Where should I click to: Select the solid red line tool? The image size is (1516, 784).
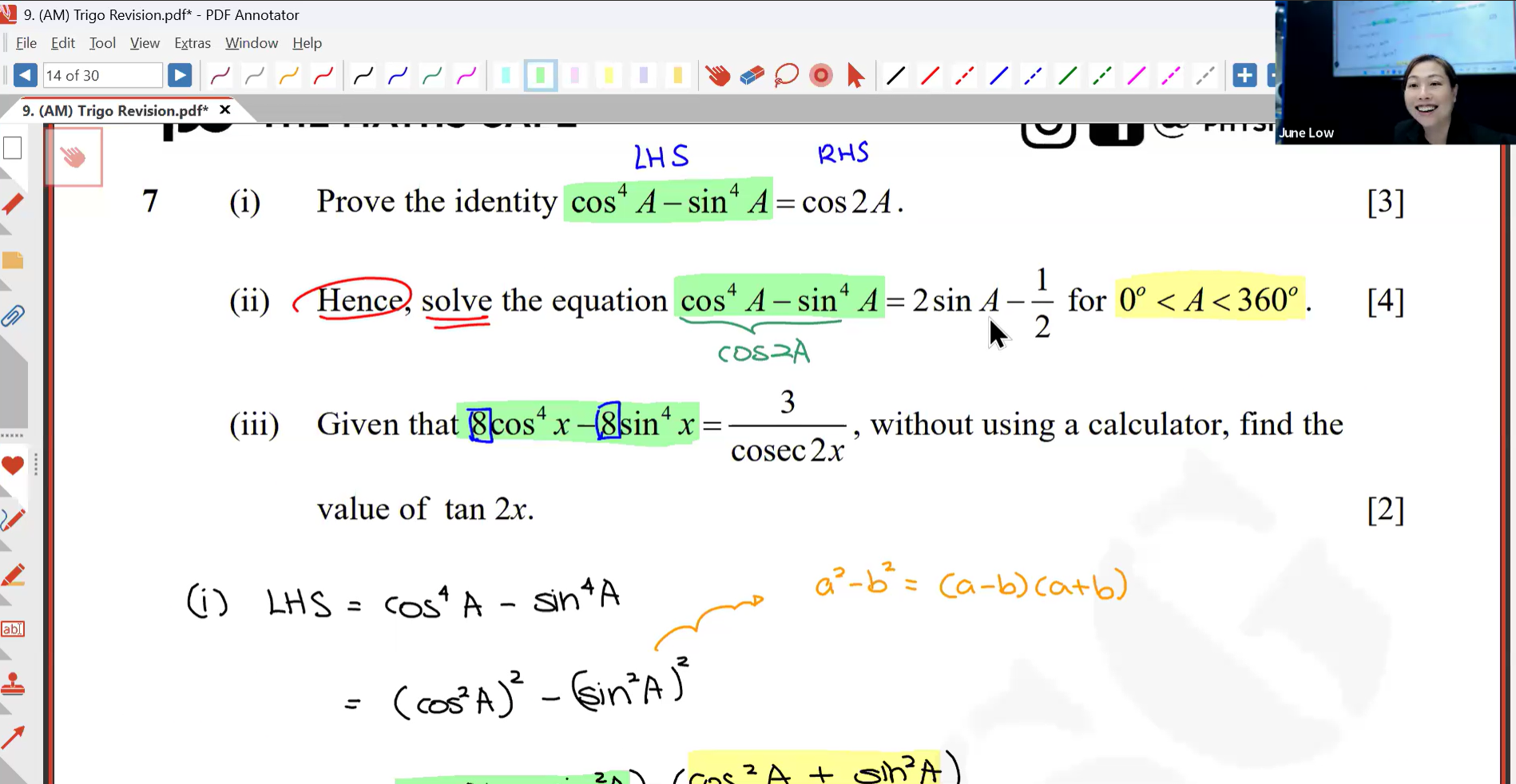tap(930, 76)
